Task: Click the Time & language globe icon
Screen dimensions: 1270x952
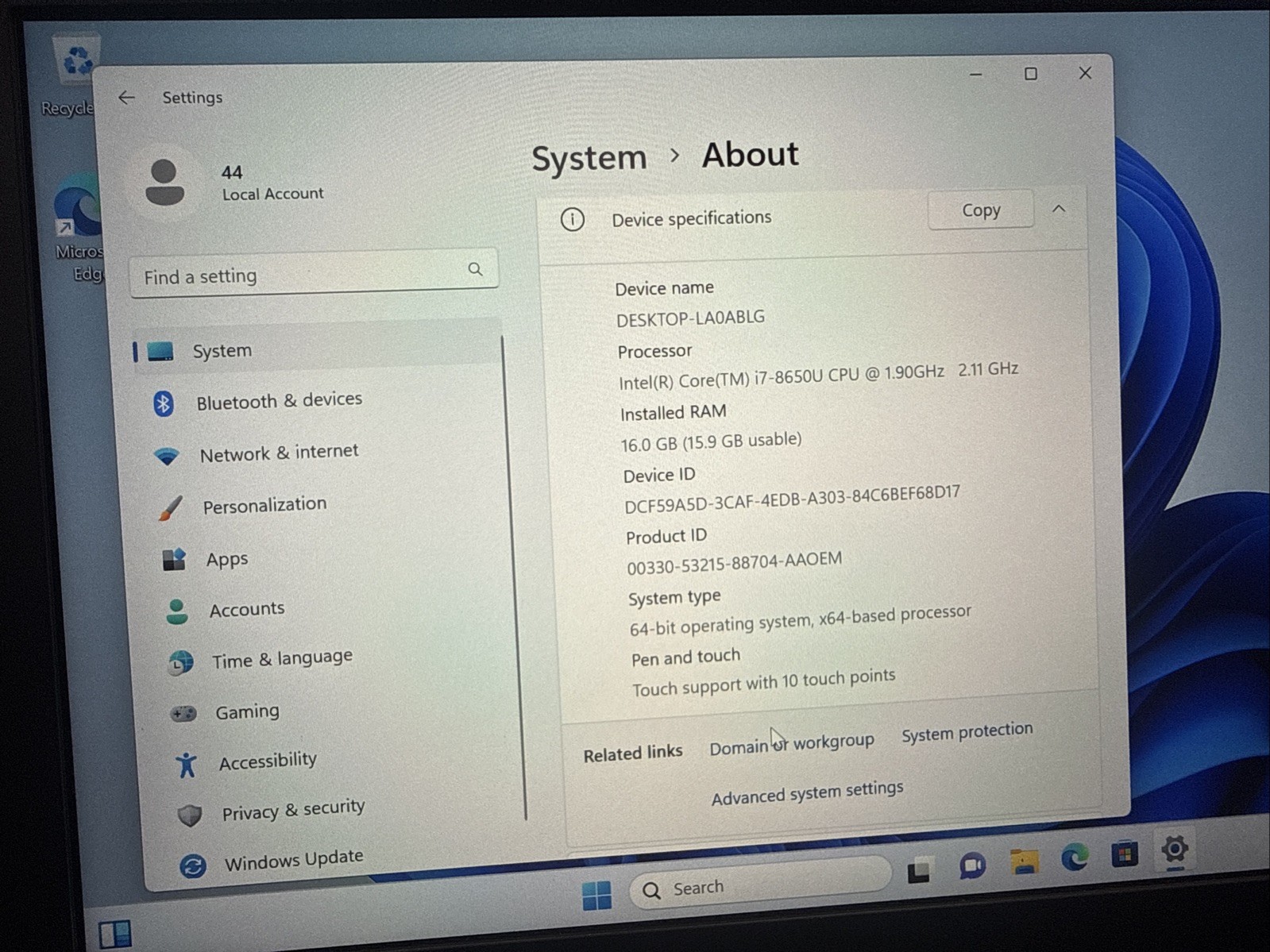Action: [181, 662]
